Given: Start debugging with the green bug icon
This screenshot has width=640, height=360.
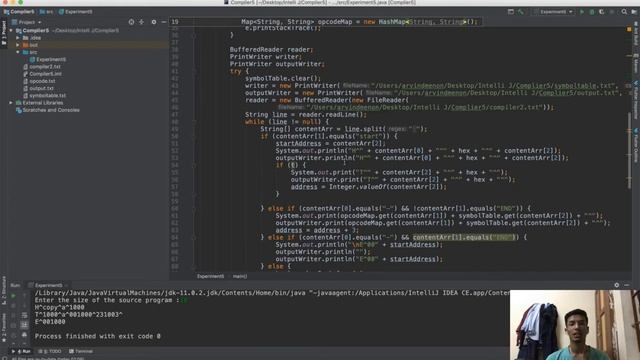Looking at the screenshot, I should point(592,12).
